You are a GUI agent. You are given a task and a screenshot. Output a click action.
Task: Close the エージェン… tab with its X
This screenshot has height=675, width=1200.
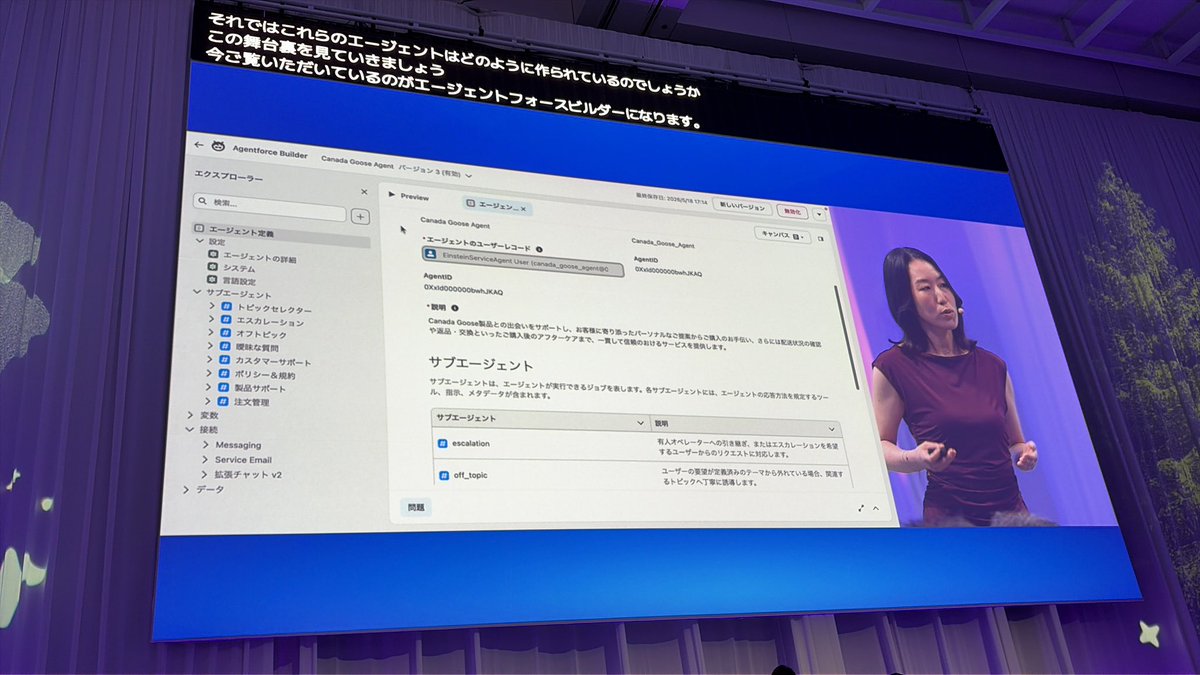pyautogui.click(x=523, y=209)
